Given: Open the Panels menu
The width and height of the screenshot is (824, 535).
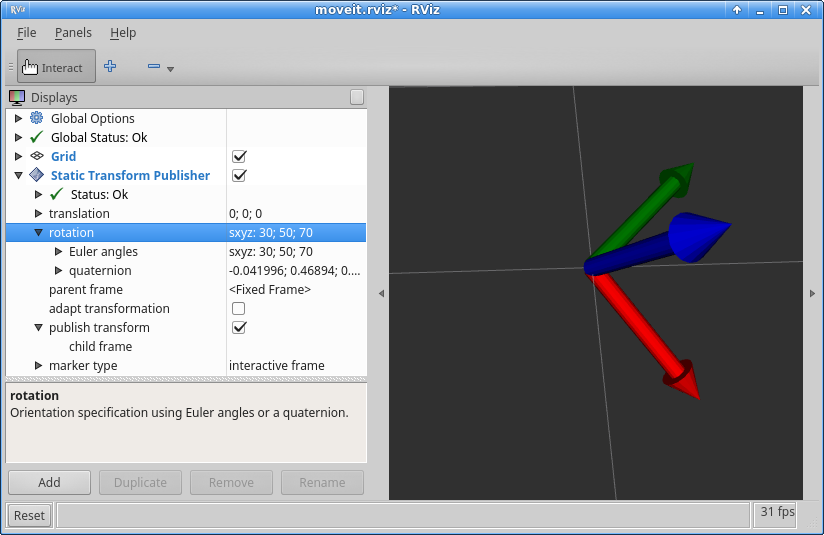Looking at the screenshot, I should coord(73,33).
